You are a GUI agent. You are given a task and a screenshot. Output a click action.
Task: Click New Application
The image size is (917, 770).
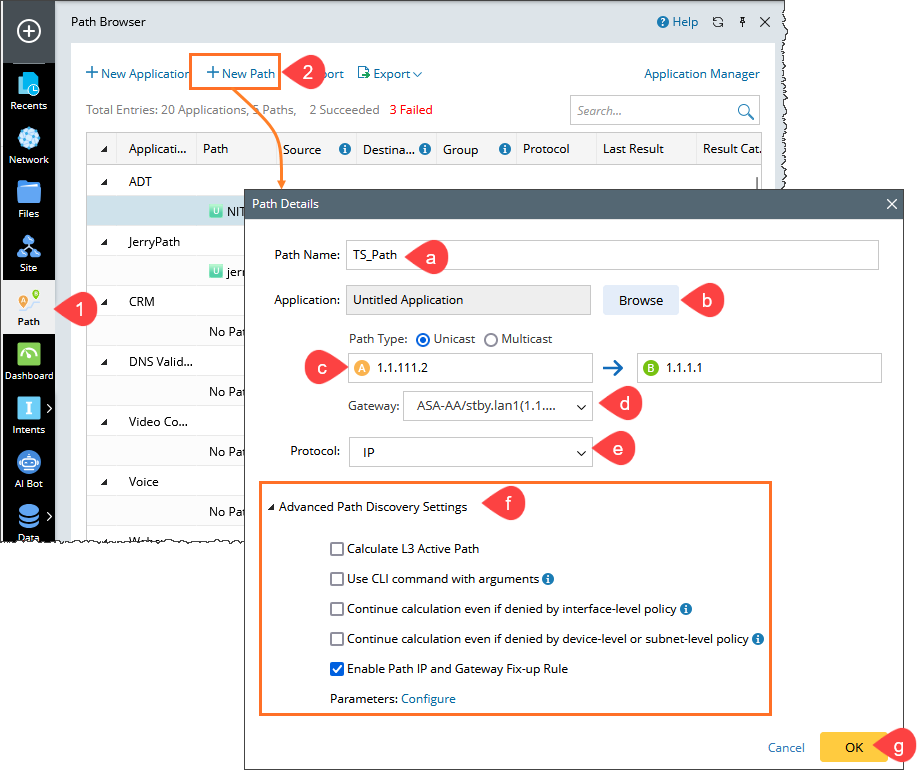click(137, 74)
